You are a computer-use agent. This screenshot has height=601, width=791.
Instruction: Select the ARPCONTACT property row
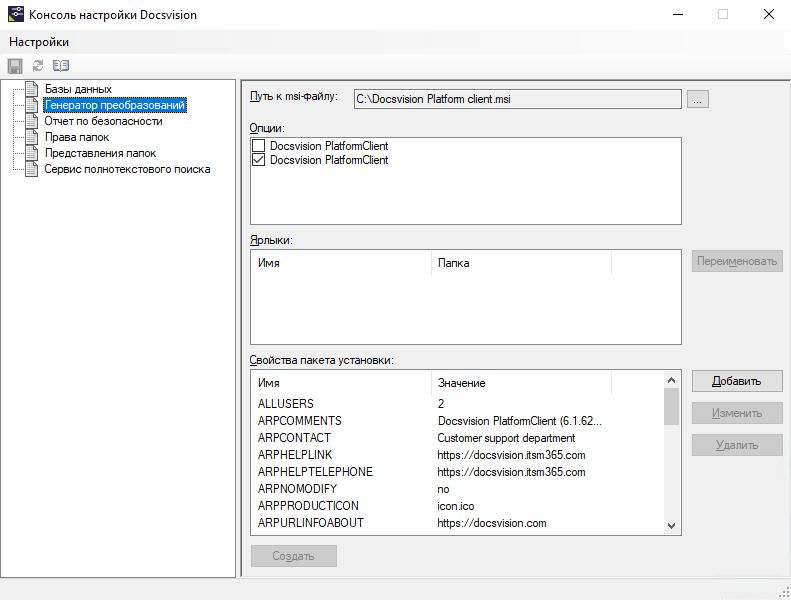294,438
